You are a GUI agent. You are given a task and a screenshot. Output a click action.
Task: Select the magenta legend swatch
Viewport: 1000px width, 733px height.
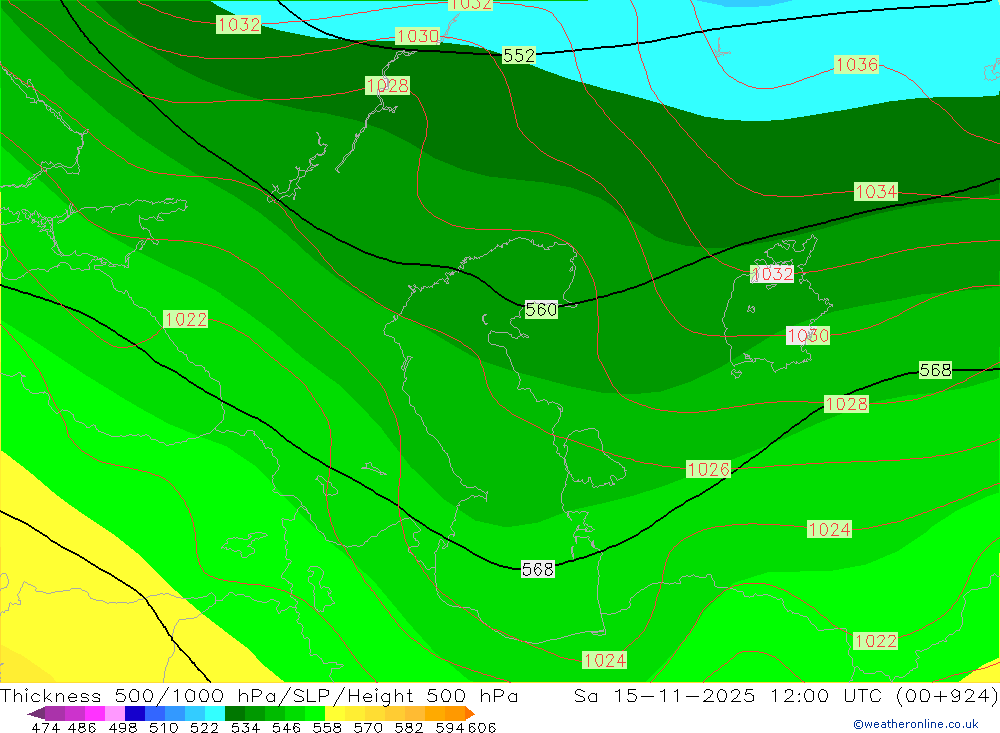coord(95,713)
